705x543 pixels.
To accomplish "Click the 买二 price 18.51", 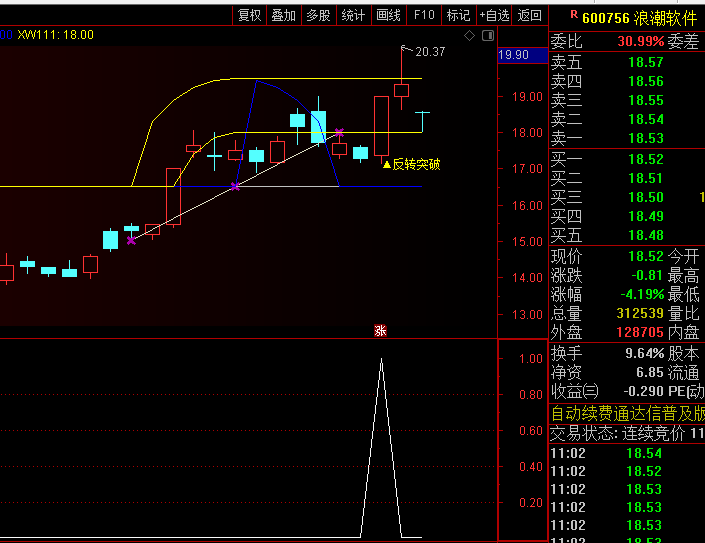I will 646,178.
